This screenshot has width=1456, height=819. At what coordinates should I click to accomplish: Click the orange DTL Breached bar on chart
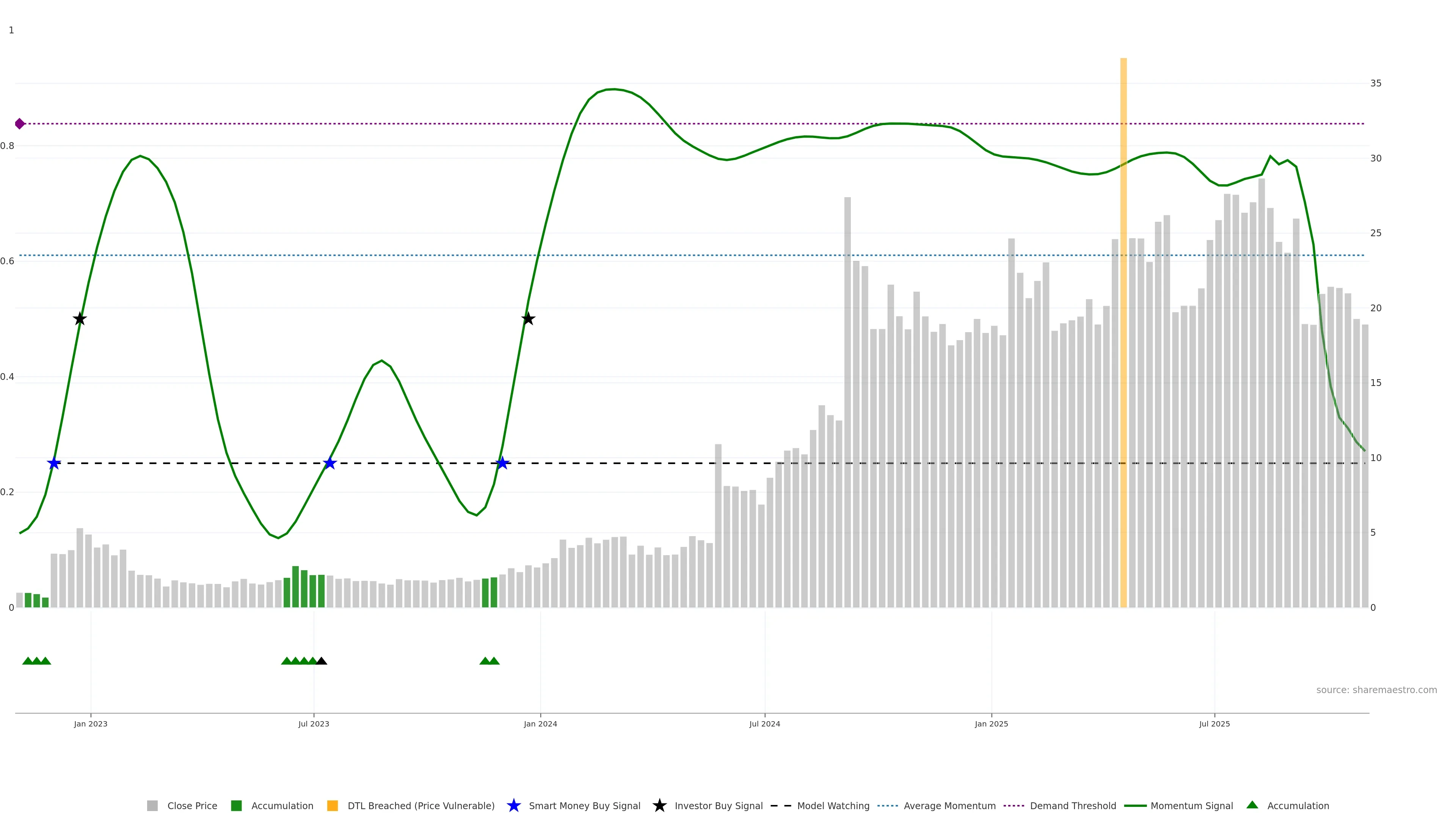click(1123, 339)
